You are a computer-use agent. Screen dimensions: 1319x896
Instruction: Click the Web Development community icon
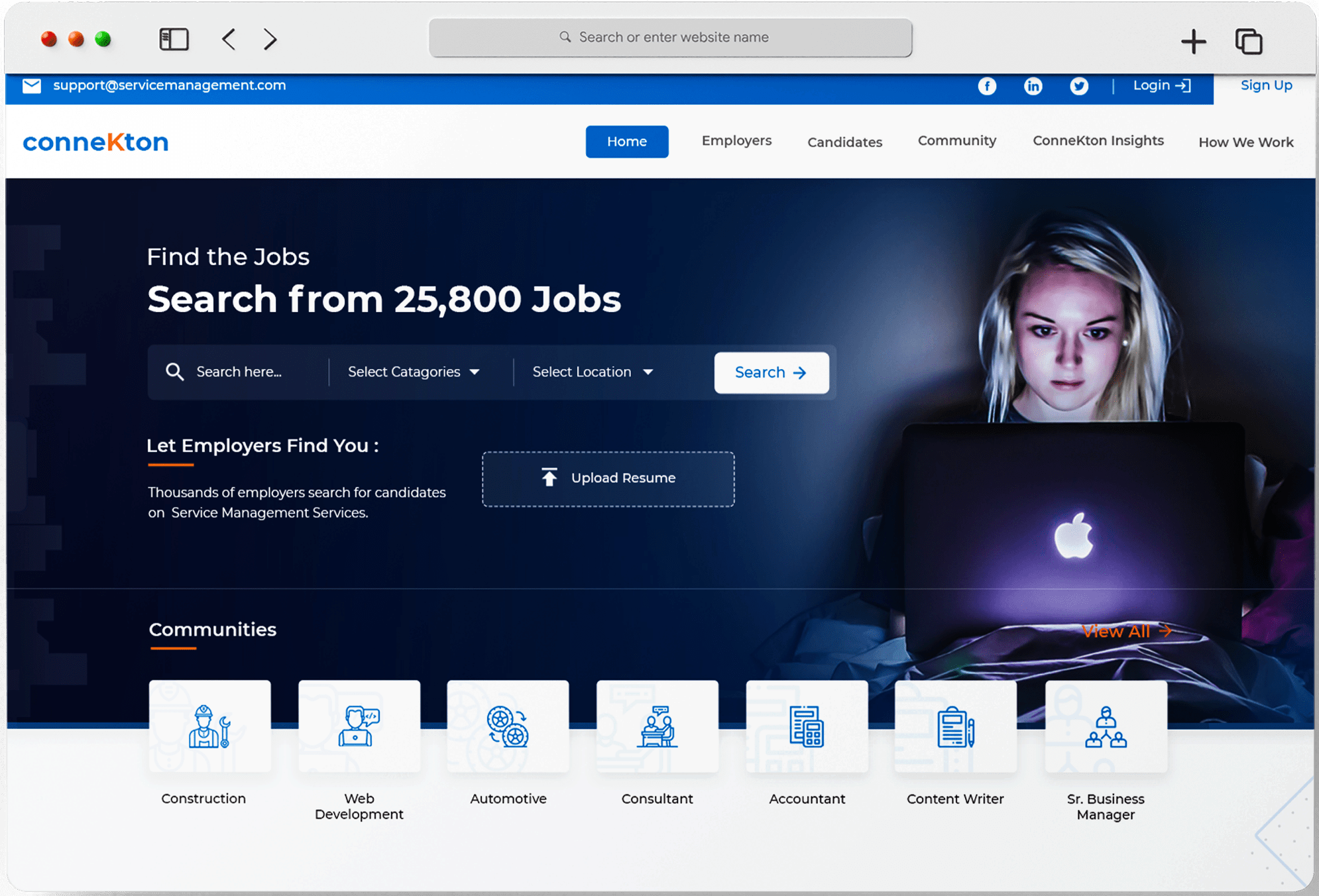[359, 726]
